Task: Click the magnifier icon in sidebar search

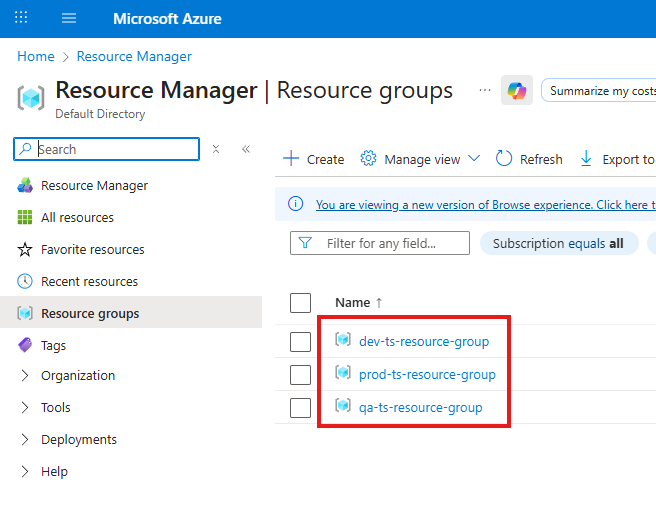Action: click(26, 149)
